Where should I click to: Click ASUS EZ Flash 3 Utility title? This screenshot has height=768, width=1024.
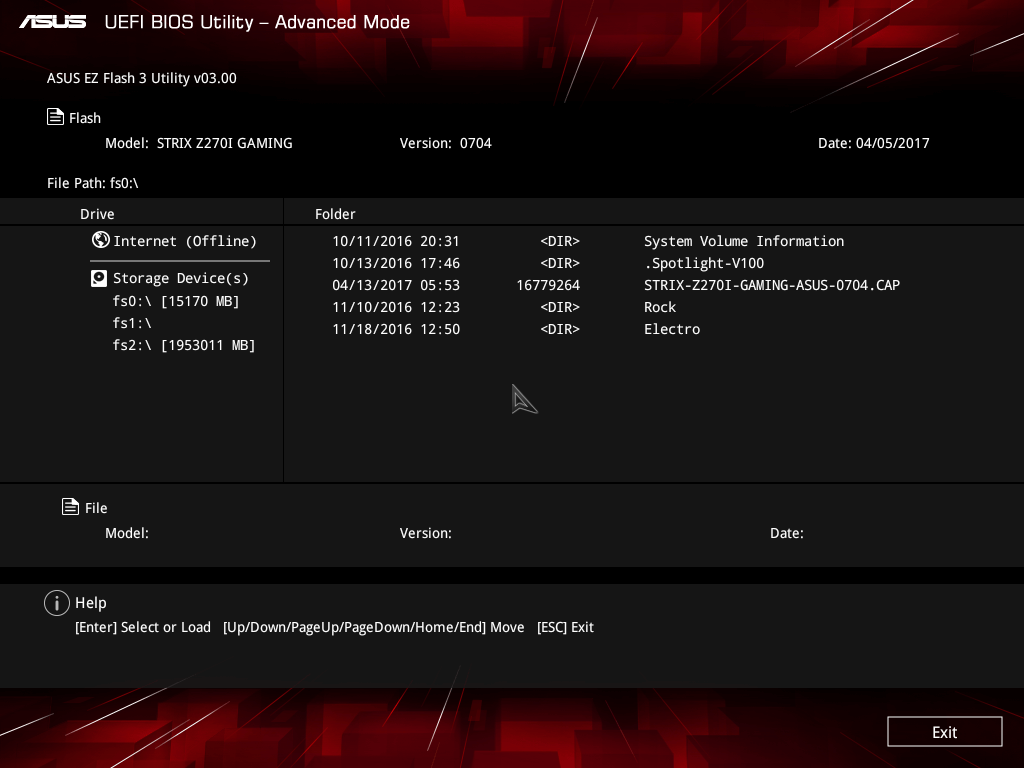coord(142,78)
